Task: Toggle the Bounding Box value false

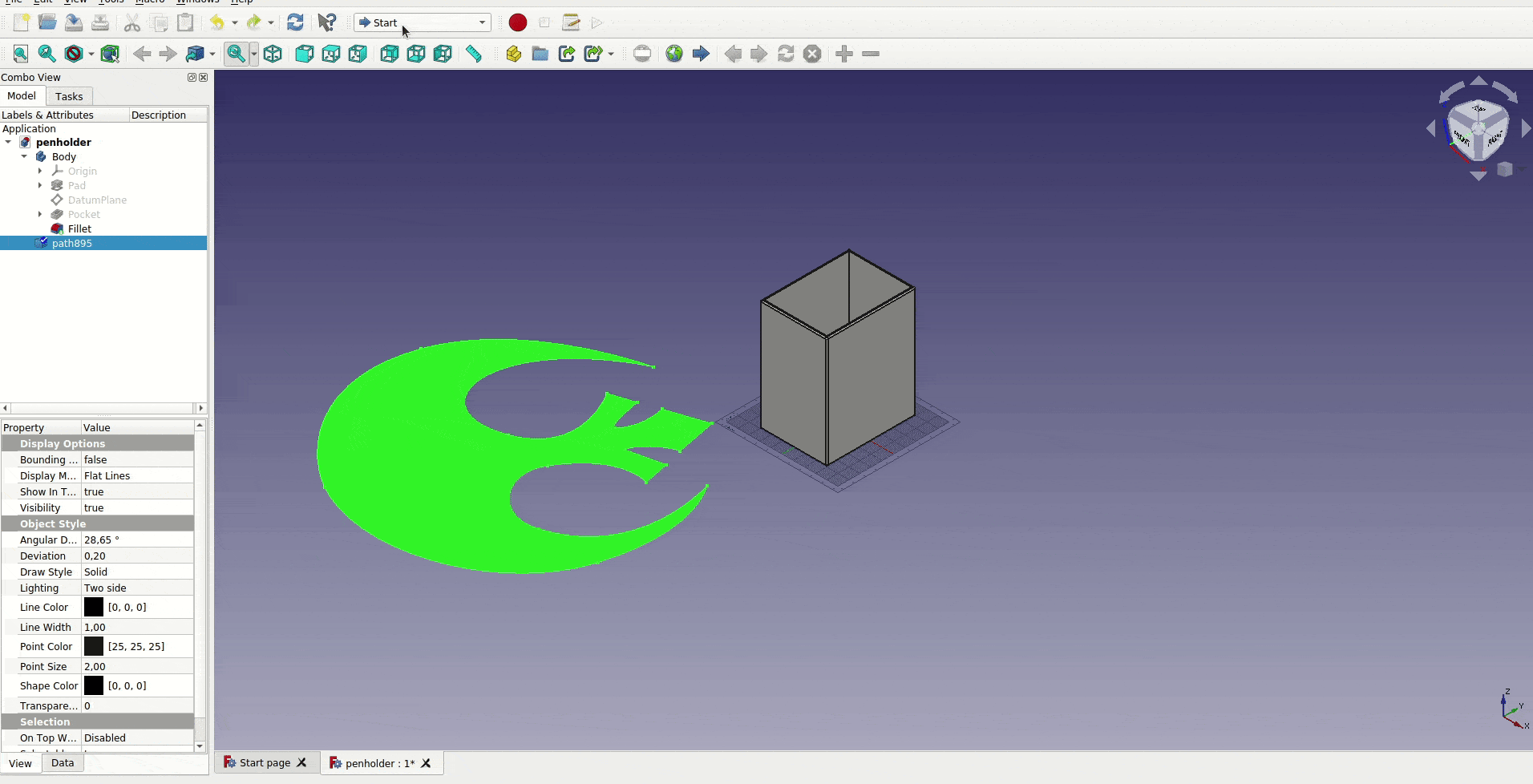Action: 137,459
